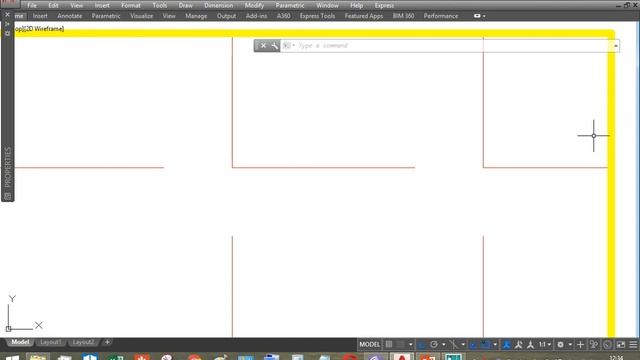
Task: Toggle object snap tracking icon
Action: point(473,344)
